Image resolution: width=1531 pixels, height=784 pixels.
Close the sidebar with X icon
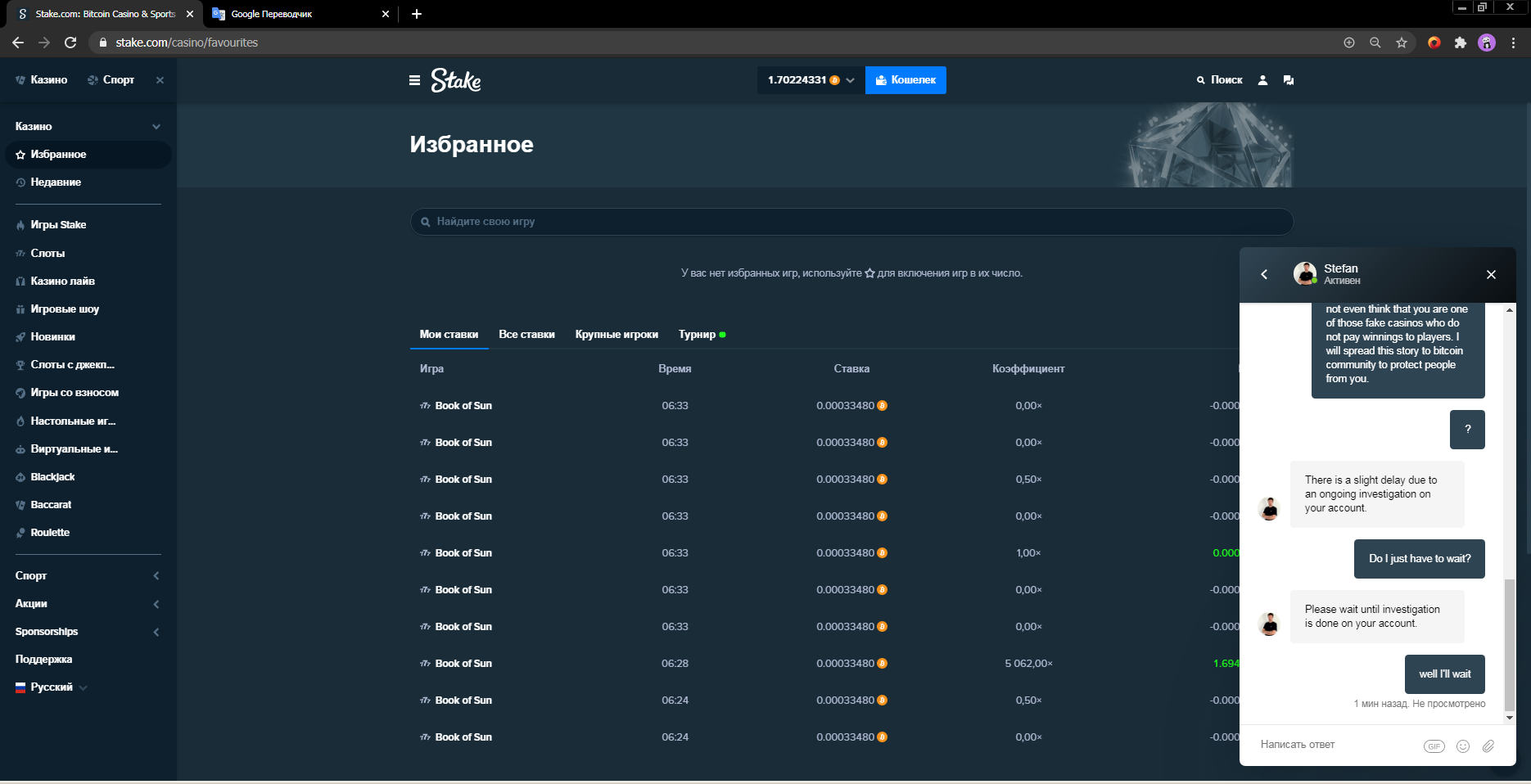pos(160,80)
